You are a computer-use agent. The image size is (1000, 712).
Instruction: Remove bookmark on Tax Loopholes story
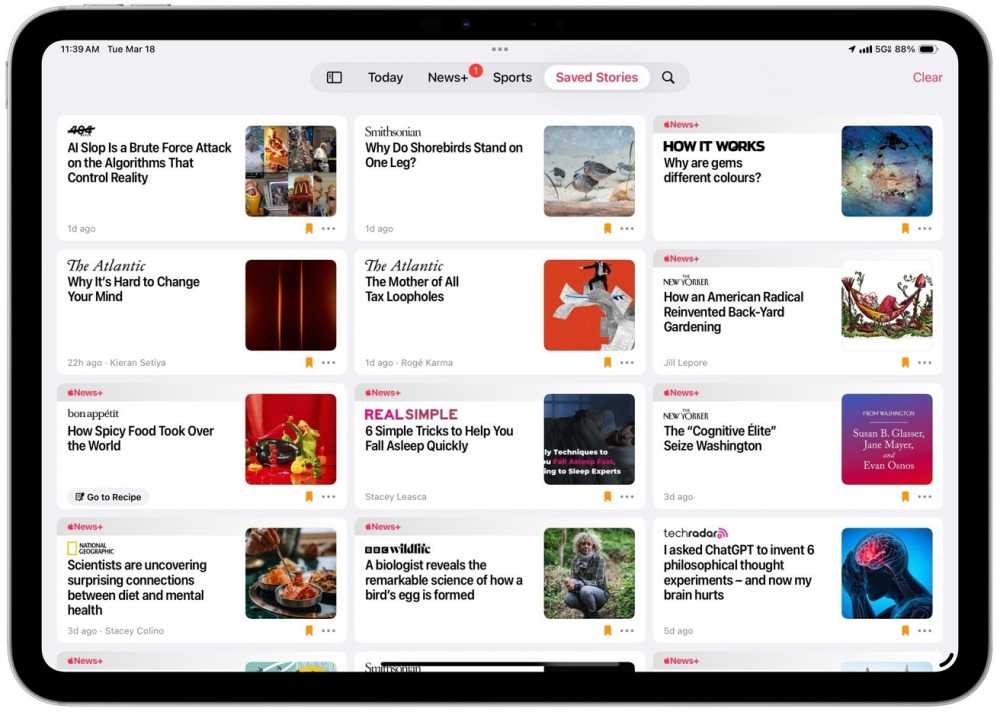point(607,362)
